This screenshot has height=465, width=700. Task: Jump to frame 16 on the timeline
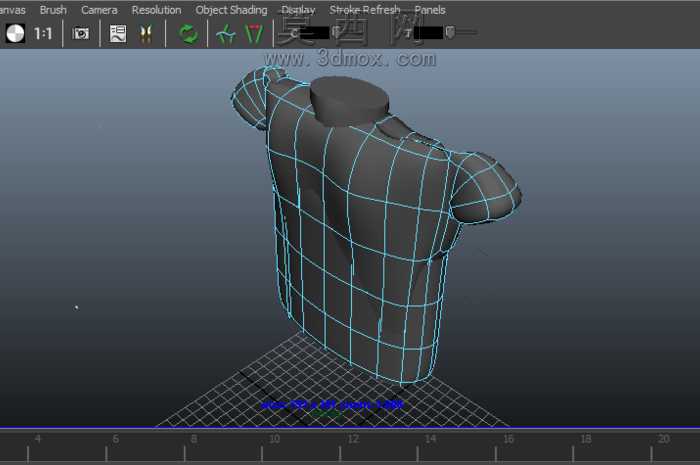[x=508, y=439]
